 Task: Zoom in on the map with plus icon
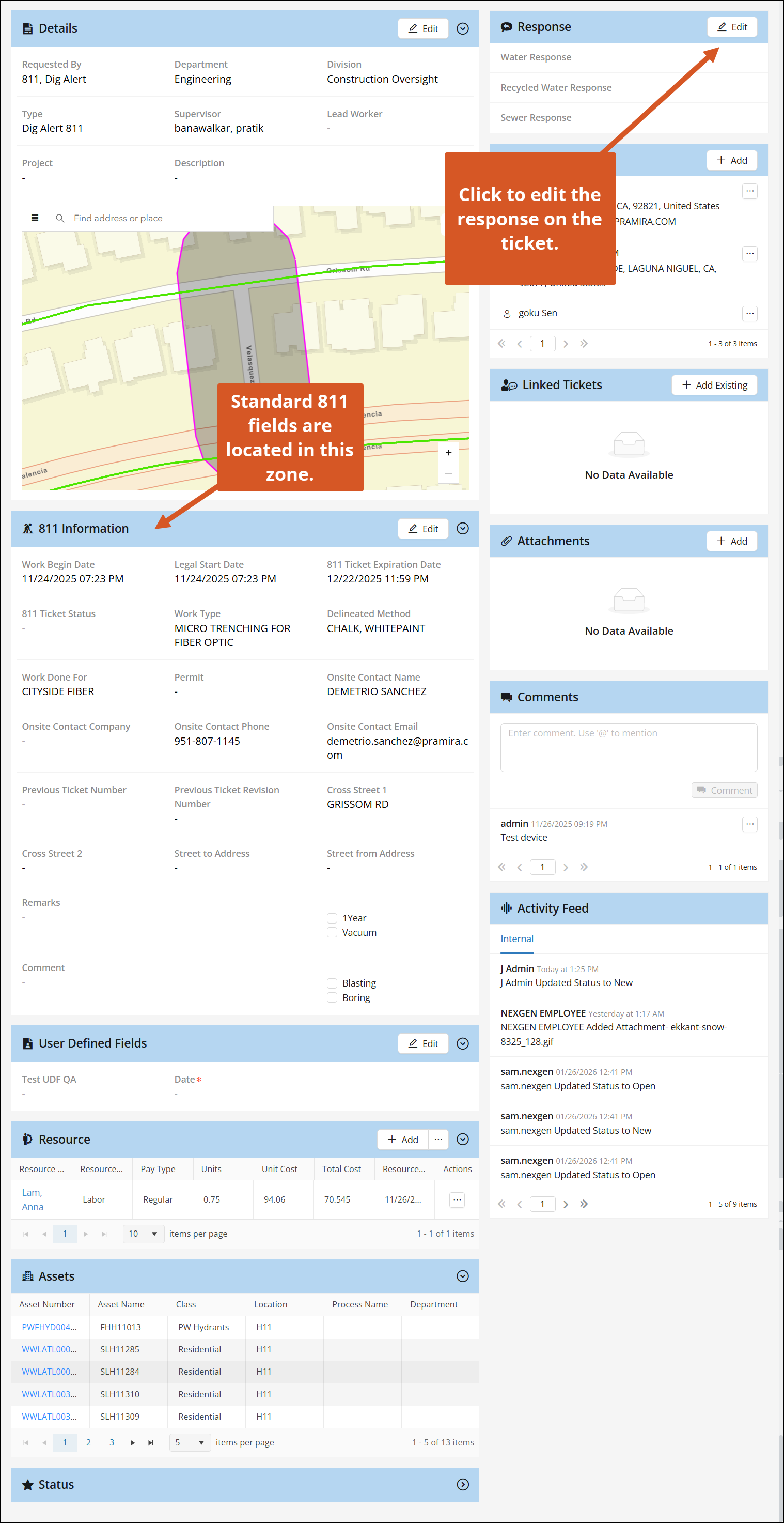(x=448, y=452)
